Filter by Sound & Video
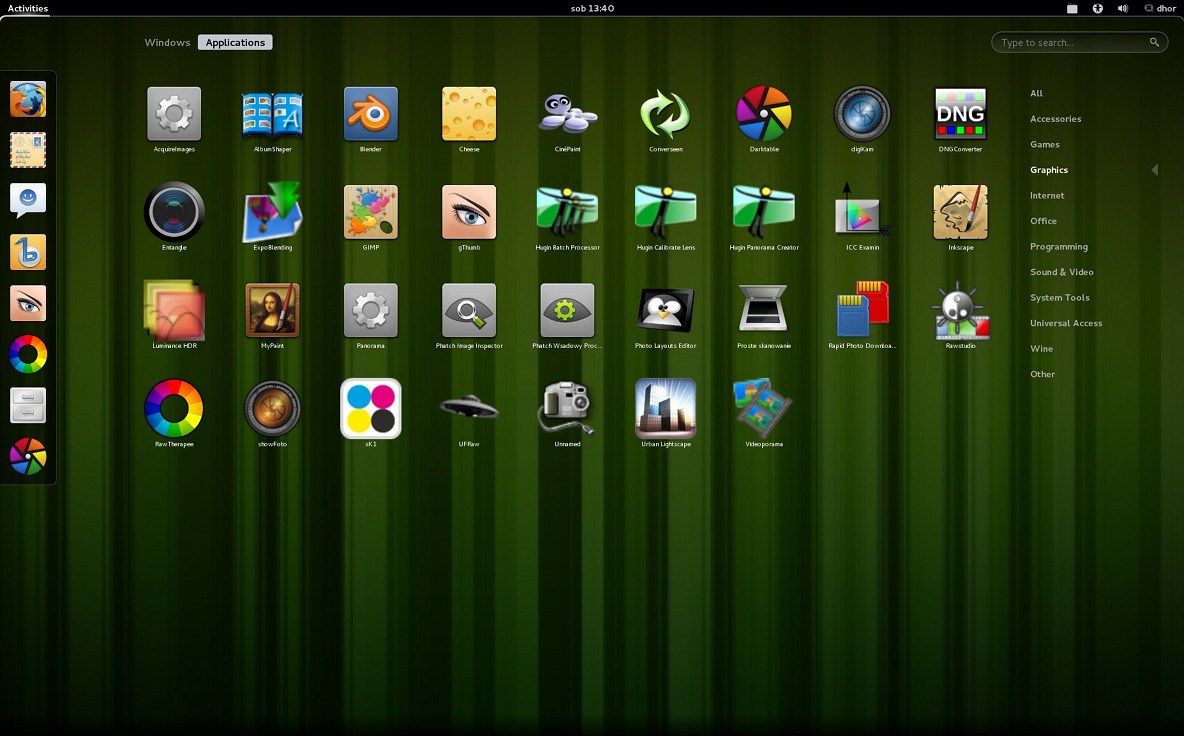Image resolution: width=1184 pixels, height=736 pixels. [x=1062, y=272]
